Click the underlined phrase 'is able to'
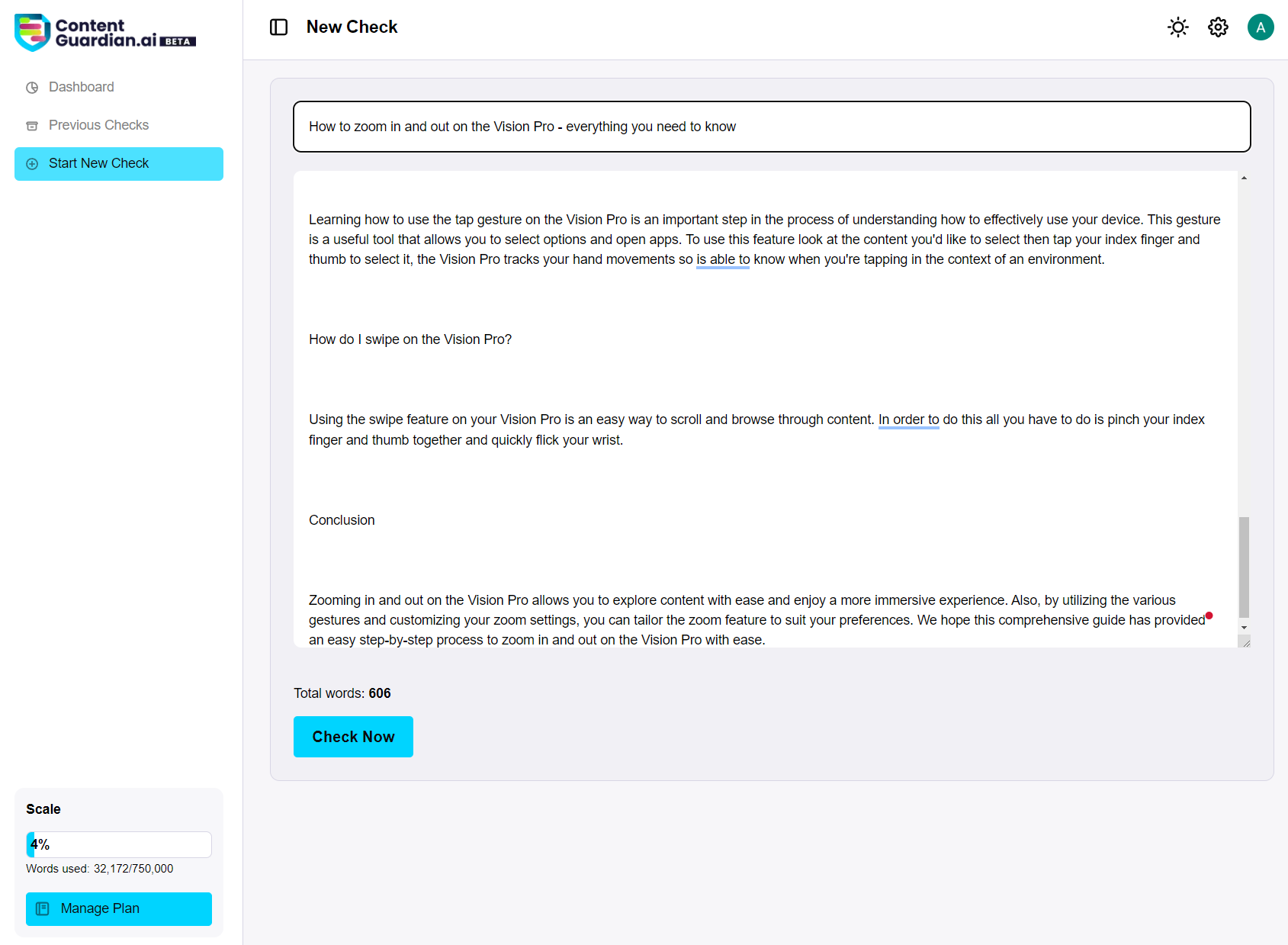 pyautogui.click(x=723, y=260)
